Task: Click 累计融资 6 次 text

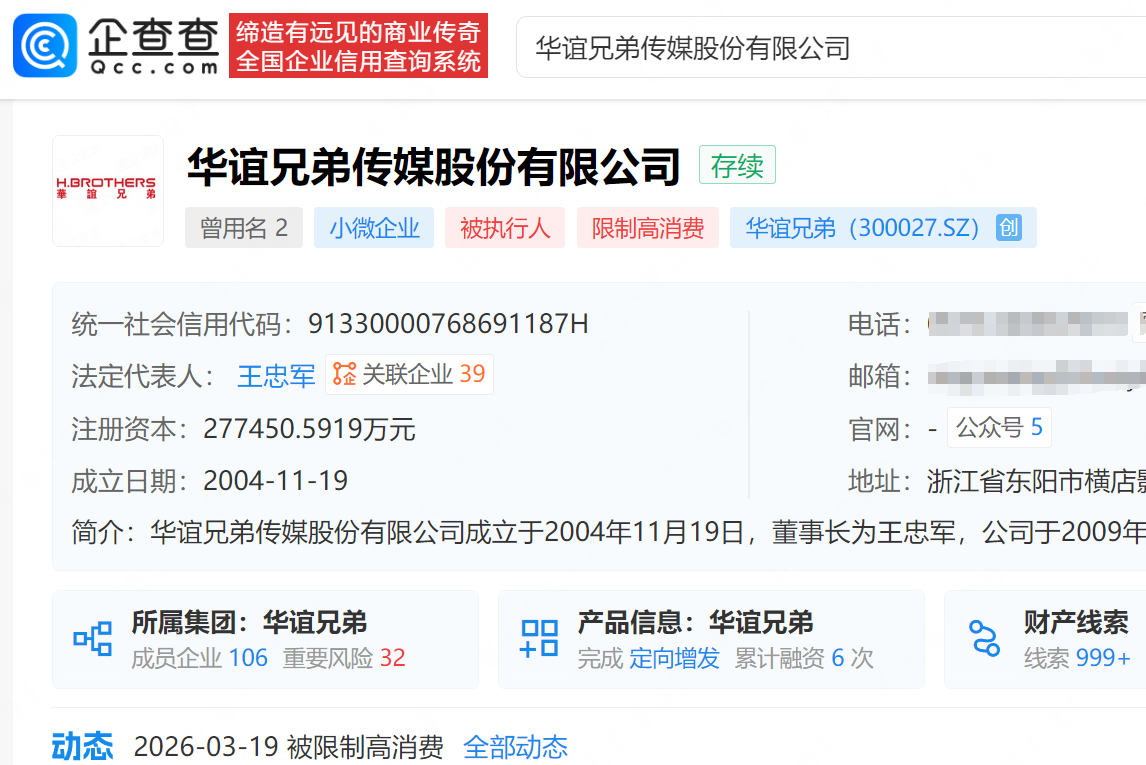Action: pyautogui.click(x=804, y=658)
